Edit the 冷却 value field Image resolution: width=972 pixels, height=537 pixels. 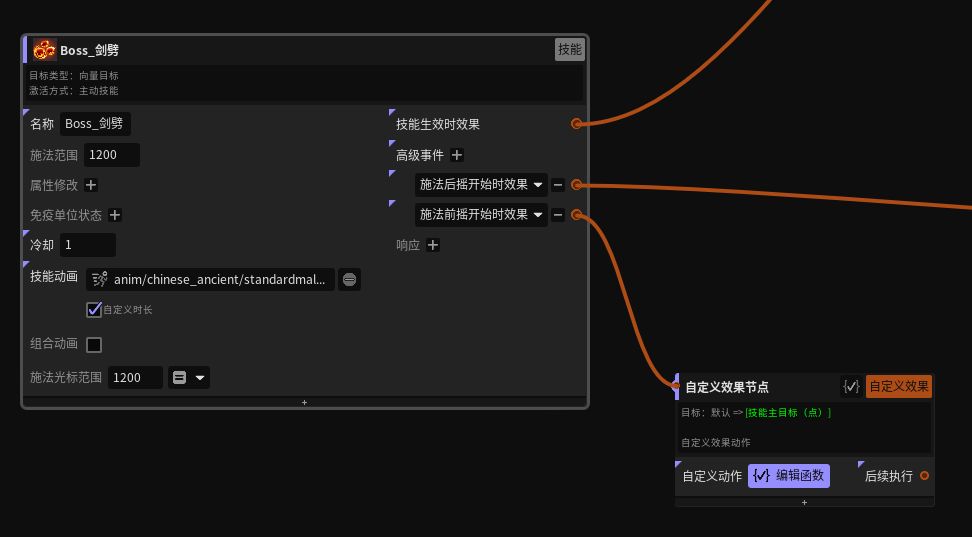tap(87, 245)
